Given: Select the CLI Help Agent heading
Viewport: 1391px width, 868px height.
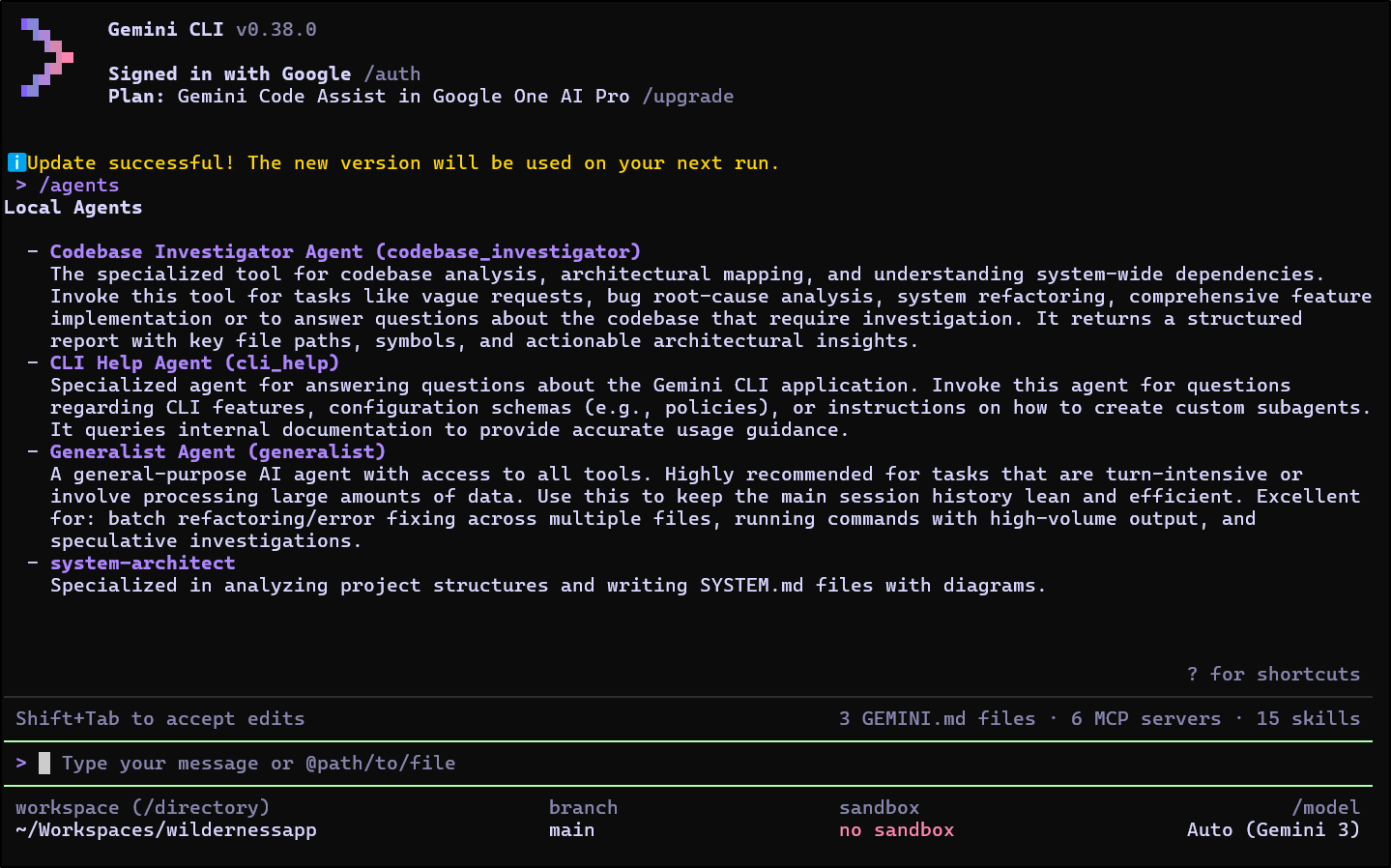Looking at the screenshot, I should point(194,362).
